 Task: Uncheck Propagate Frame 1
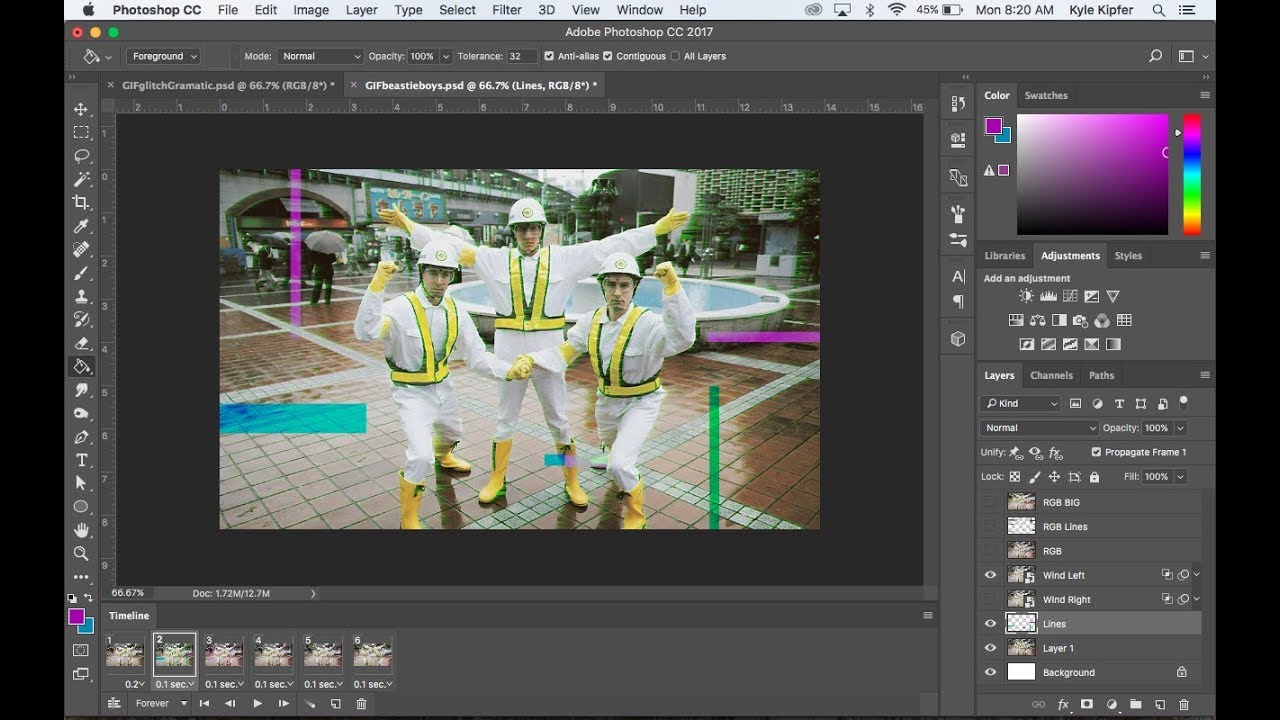[1096, 452]
